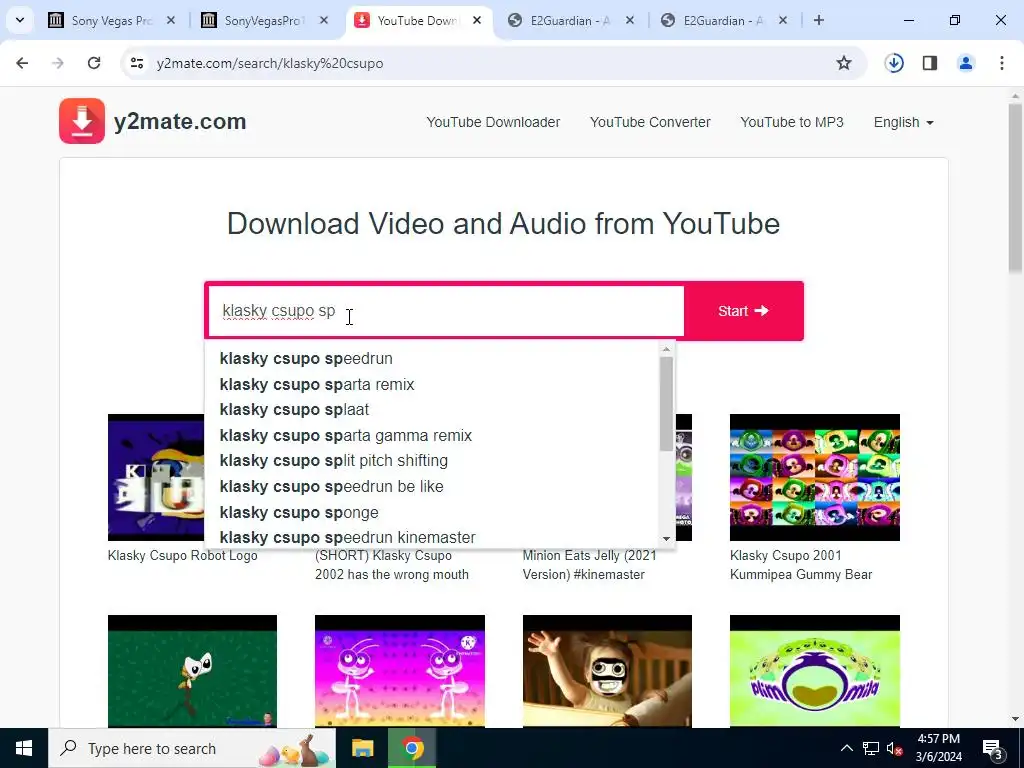The image size is (1024, 768).
Task: Open the tab search dropdown arrow
Action: (20, 20)
